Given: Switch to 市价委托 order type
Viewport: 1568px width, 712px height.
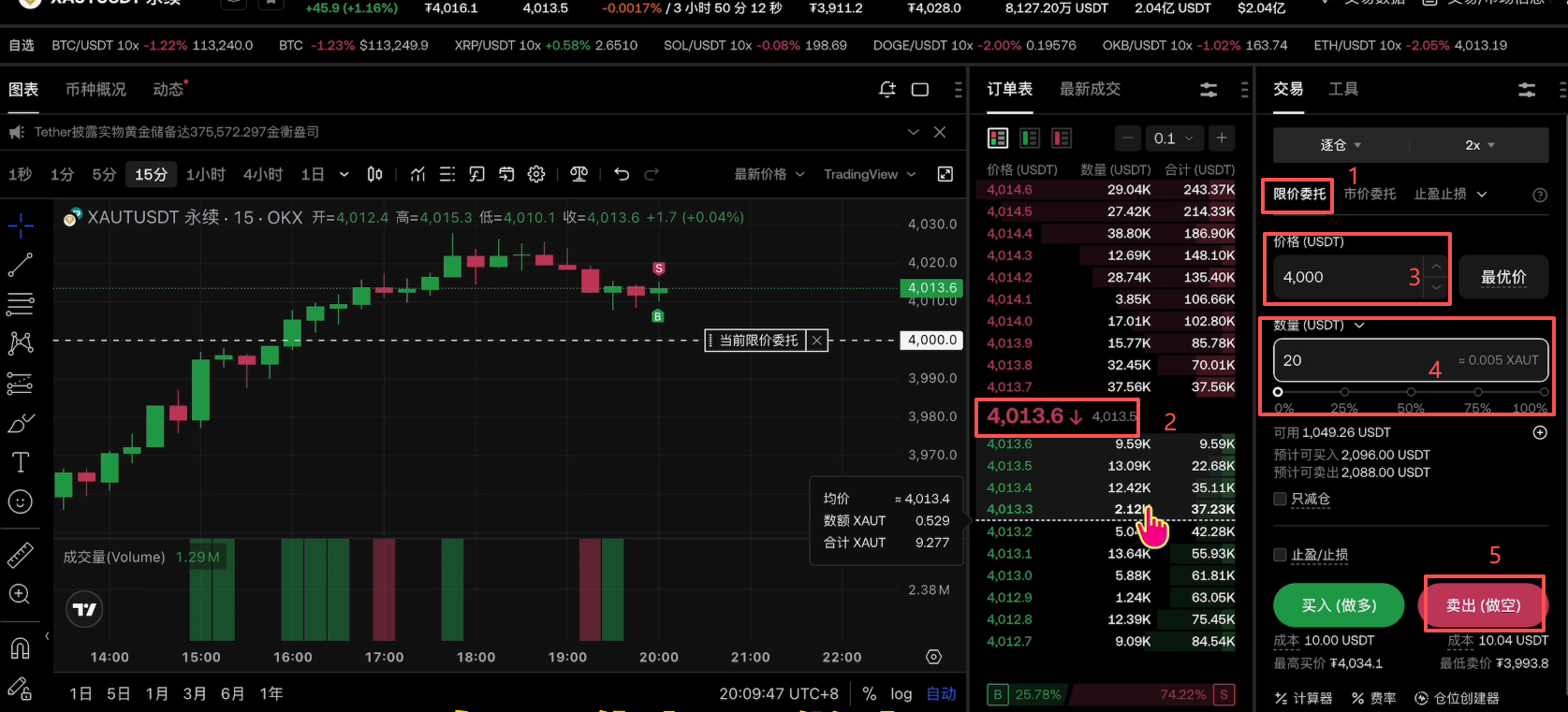Looking at the screenshot, I should 1370,195.
